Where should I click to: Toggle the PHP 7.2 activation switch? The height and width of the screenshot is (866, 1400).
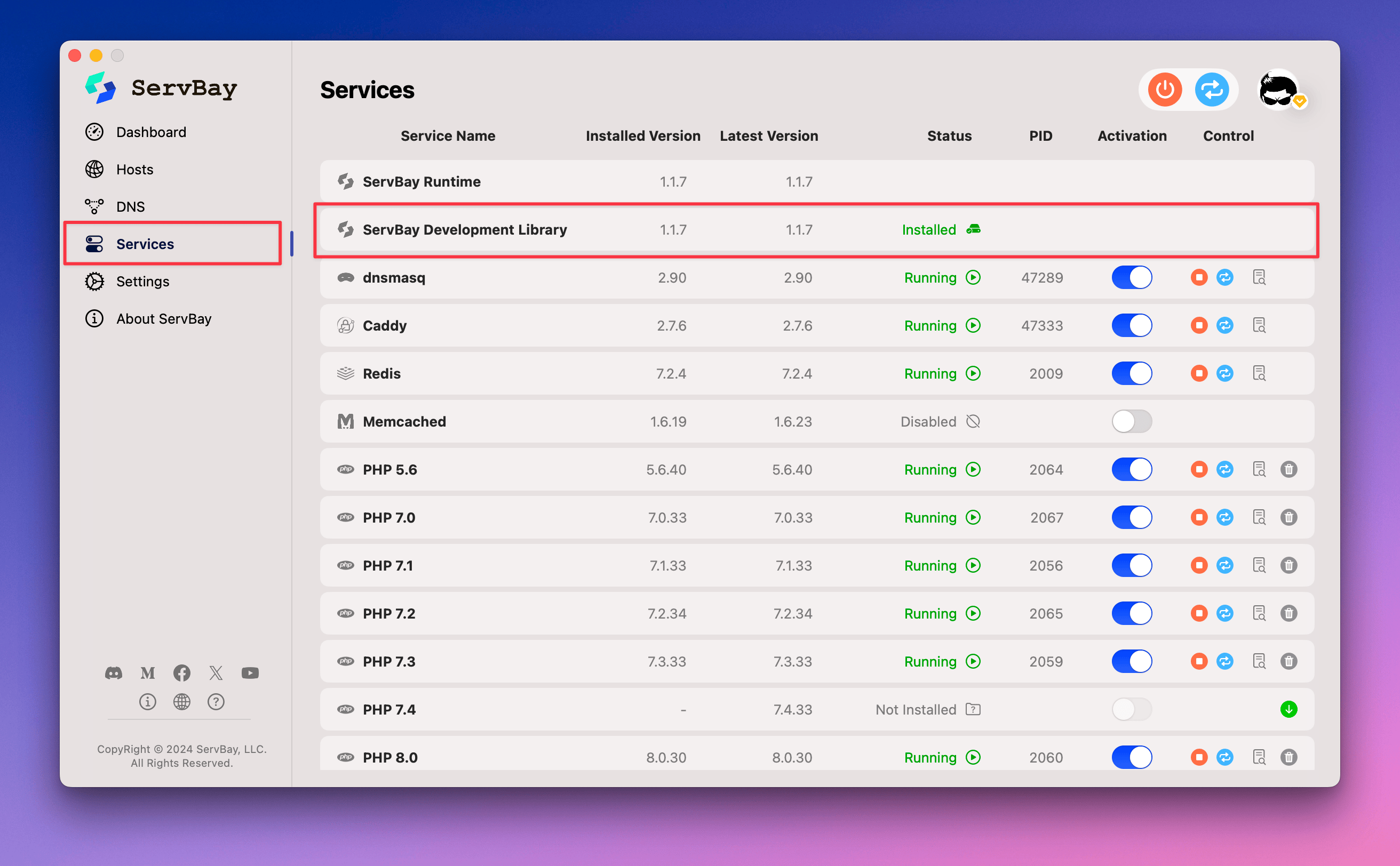[x=1132, y=613]
